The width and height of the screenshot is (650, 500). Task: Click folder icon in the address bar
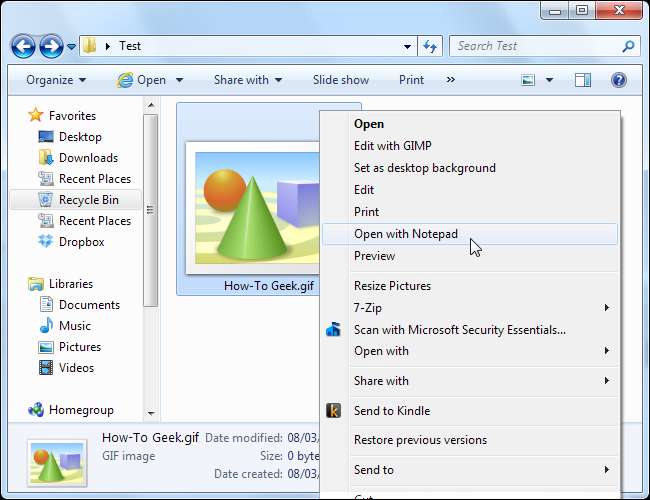(x=89, y=46)
